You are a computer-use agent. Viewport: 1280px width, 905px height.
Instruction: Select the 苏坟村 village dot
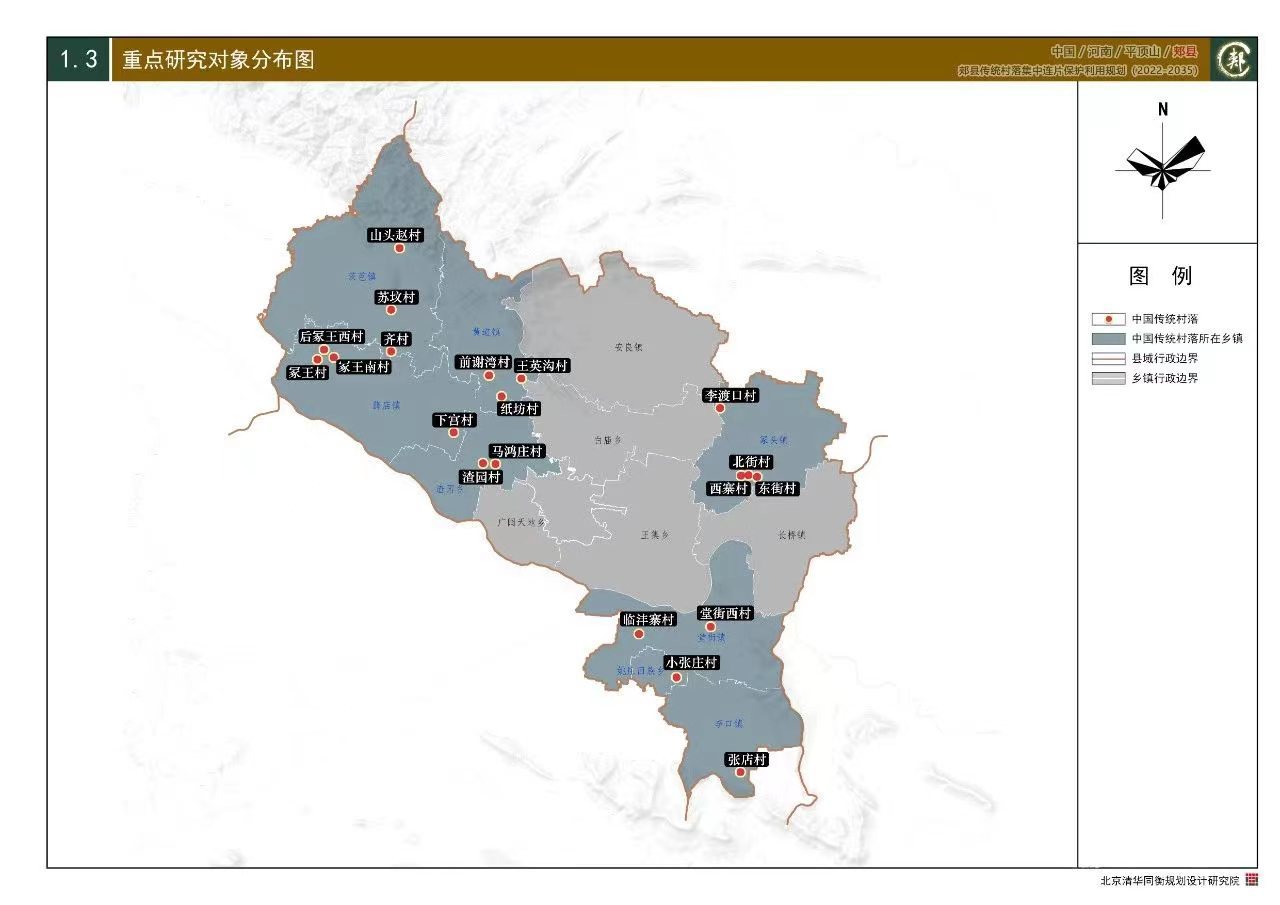(x=390, y=310)
